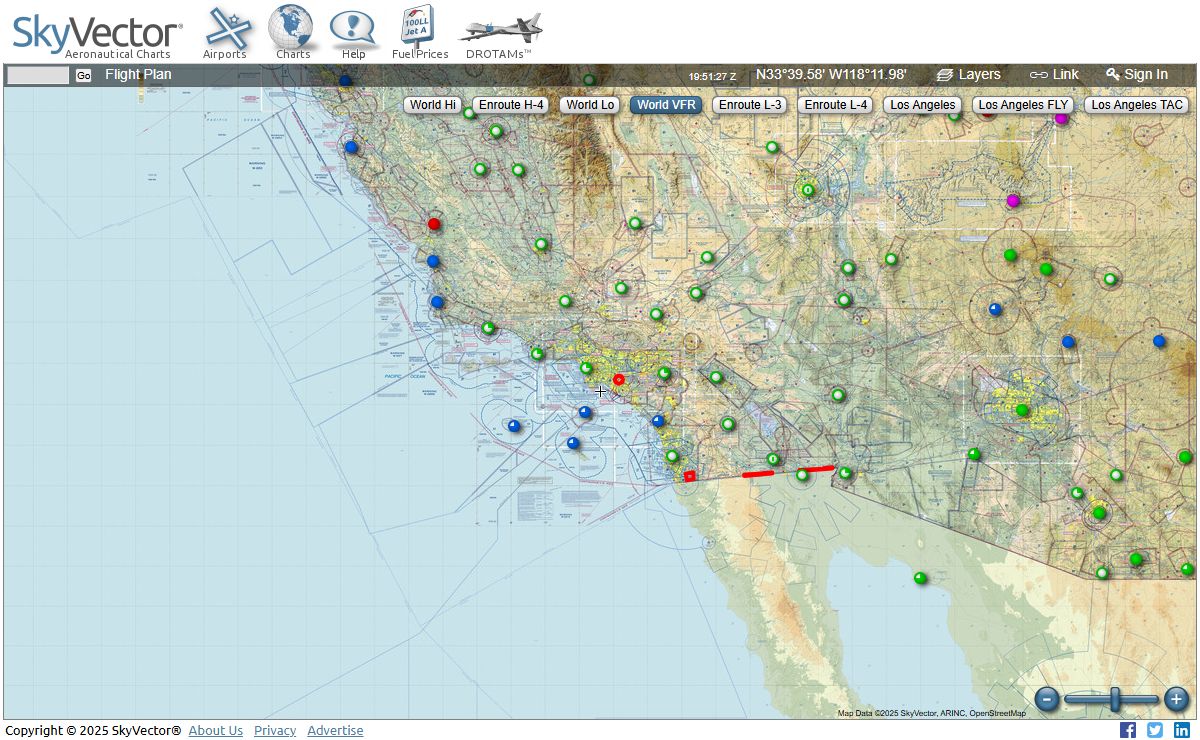Zoom out with the minus button
This screenshot has height=740, width=1200.
click(x=1047, y=699)
